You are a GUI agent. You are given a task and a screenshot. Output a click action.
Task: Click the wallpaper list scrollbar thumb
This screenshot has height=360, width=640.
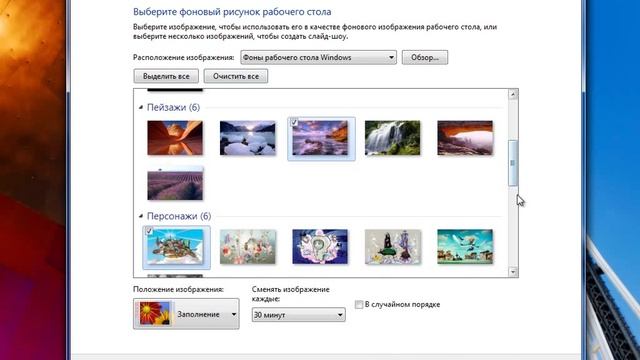(x=513, y=163)
